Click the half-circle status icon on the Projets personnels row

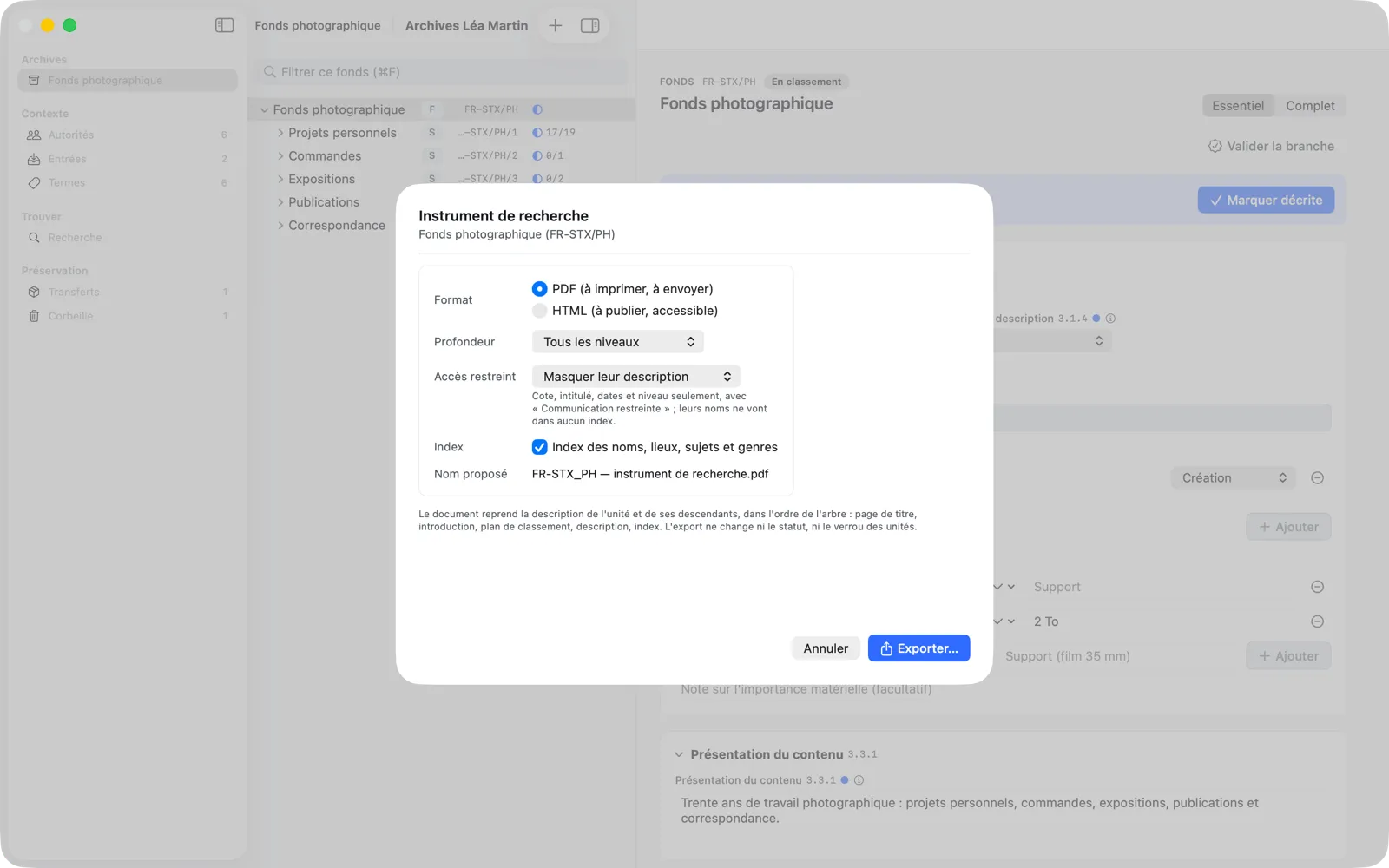click(x=537, y=133)
